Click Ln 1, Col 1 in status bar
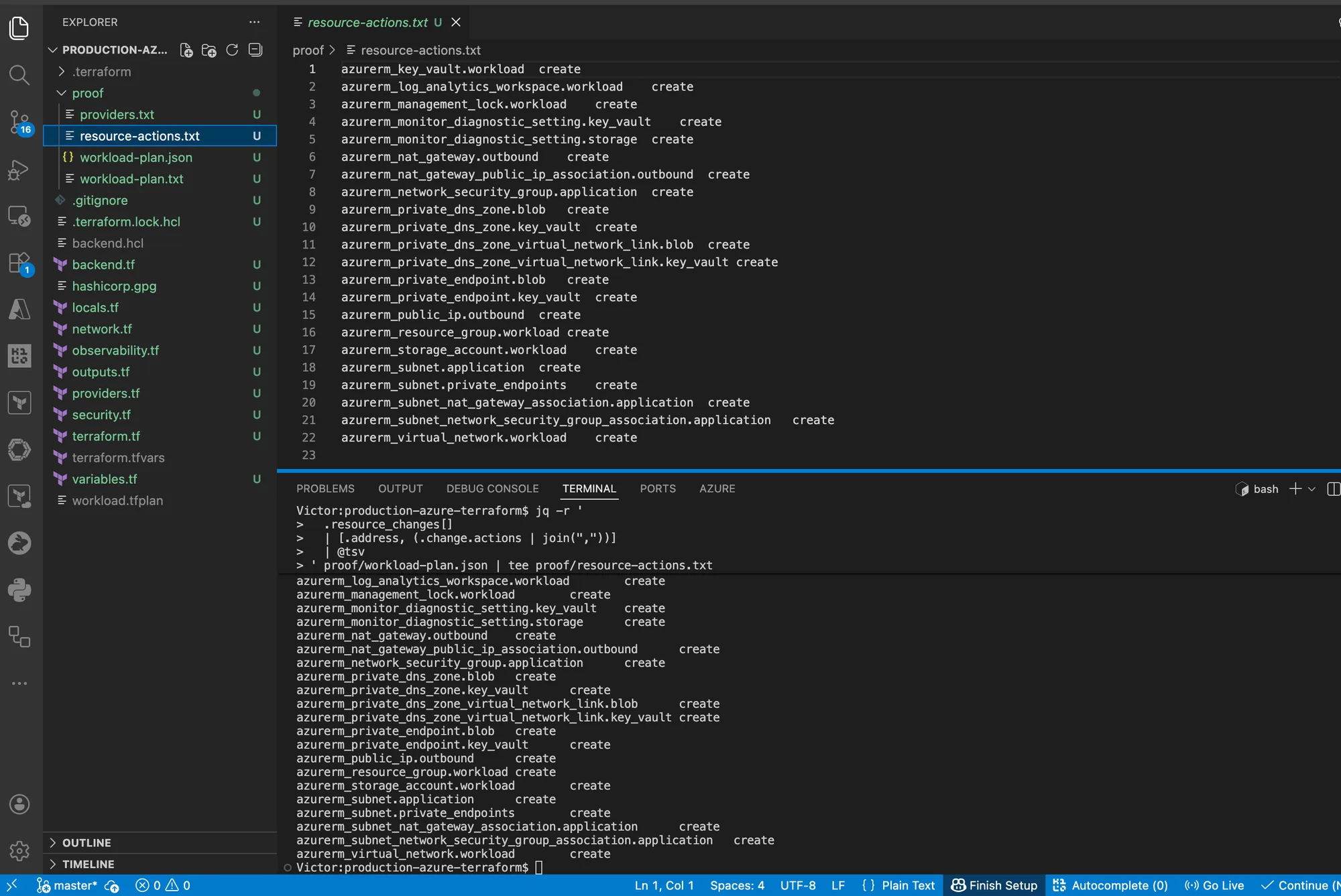1341x896 pixels. [x=664, y=885]
